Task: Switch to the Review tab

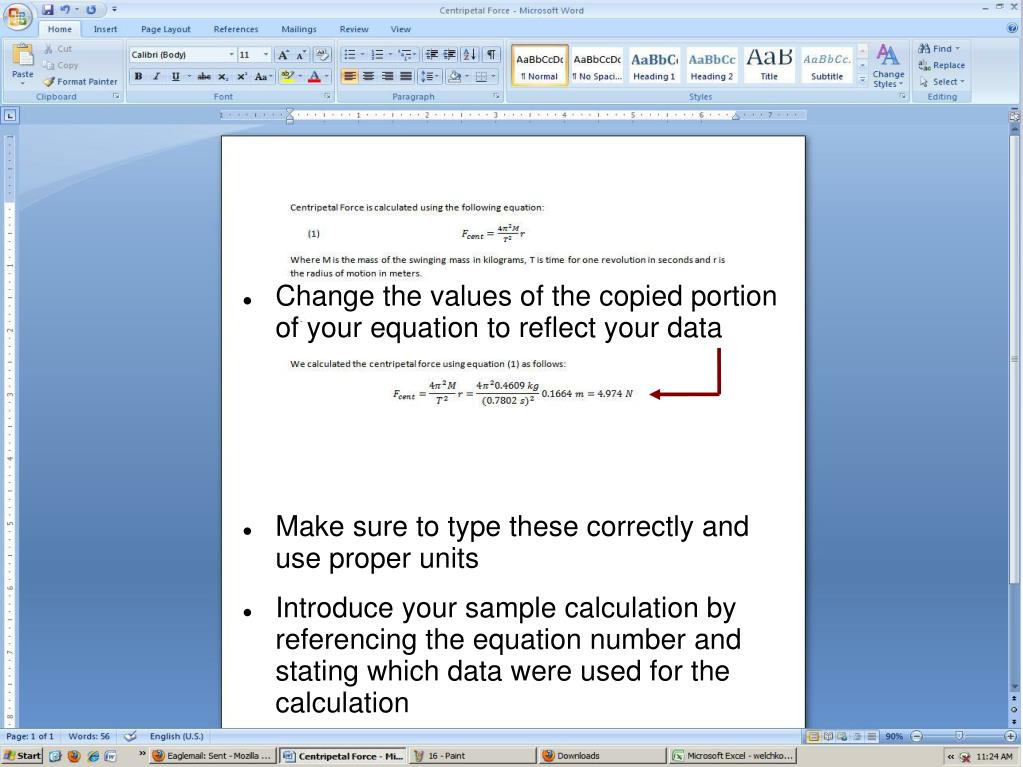Action: click(x=354, y=29)
